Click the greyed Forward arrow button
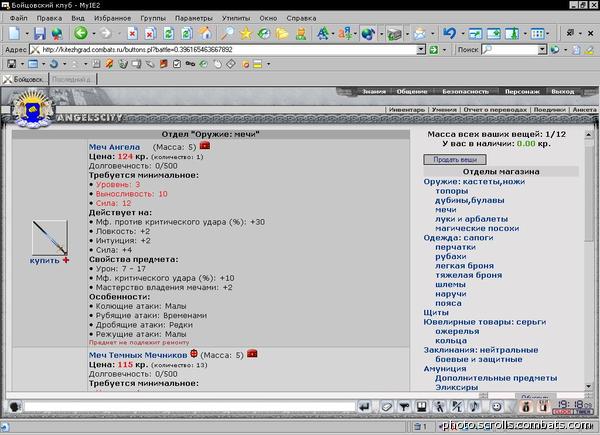Image resolution: width=600 pixels, height=435 pixels. (x=106, y=34)
